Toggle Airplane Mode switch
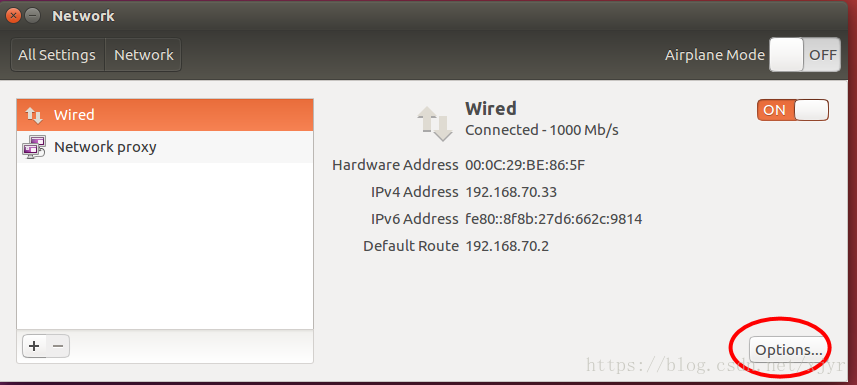The height and width of the screenshot is (385, 857). tap(805, 55)
